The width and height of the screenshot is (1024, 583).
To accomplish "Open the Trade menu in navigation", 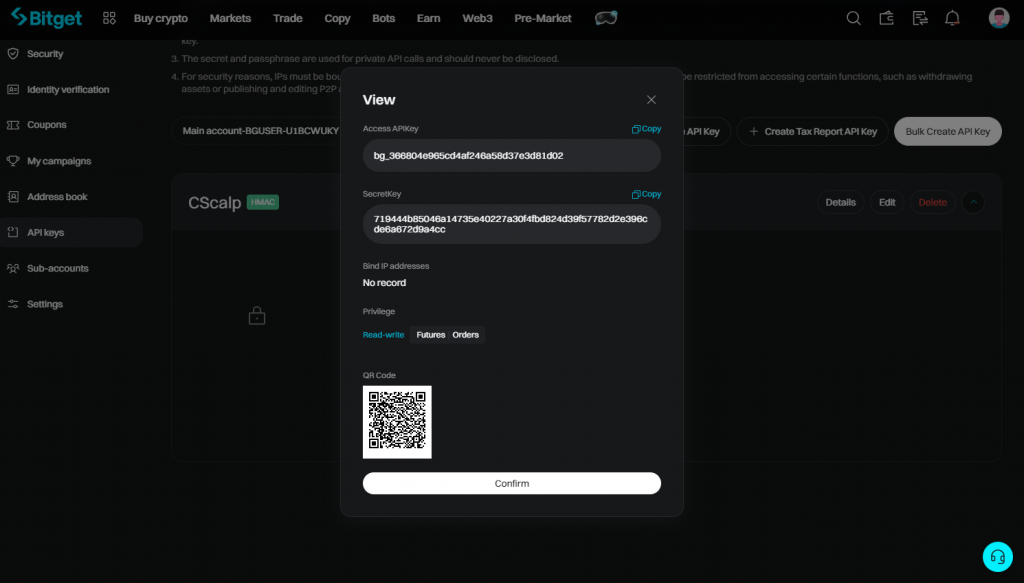I will [x=288, y=18].
